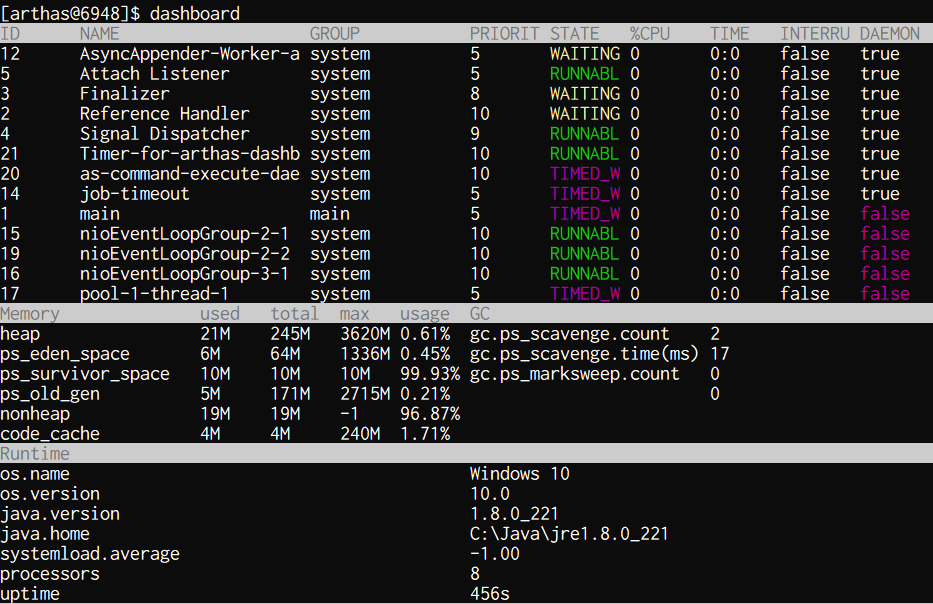
Task: Click java version value 1.8.0_221
Action: (x=514, y=514)
